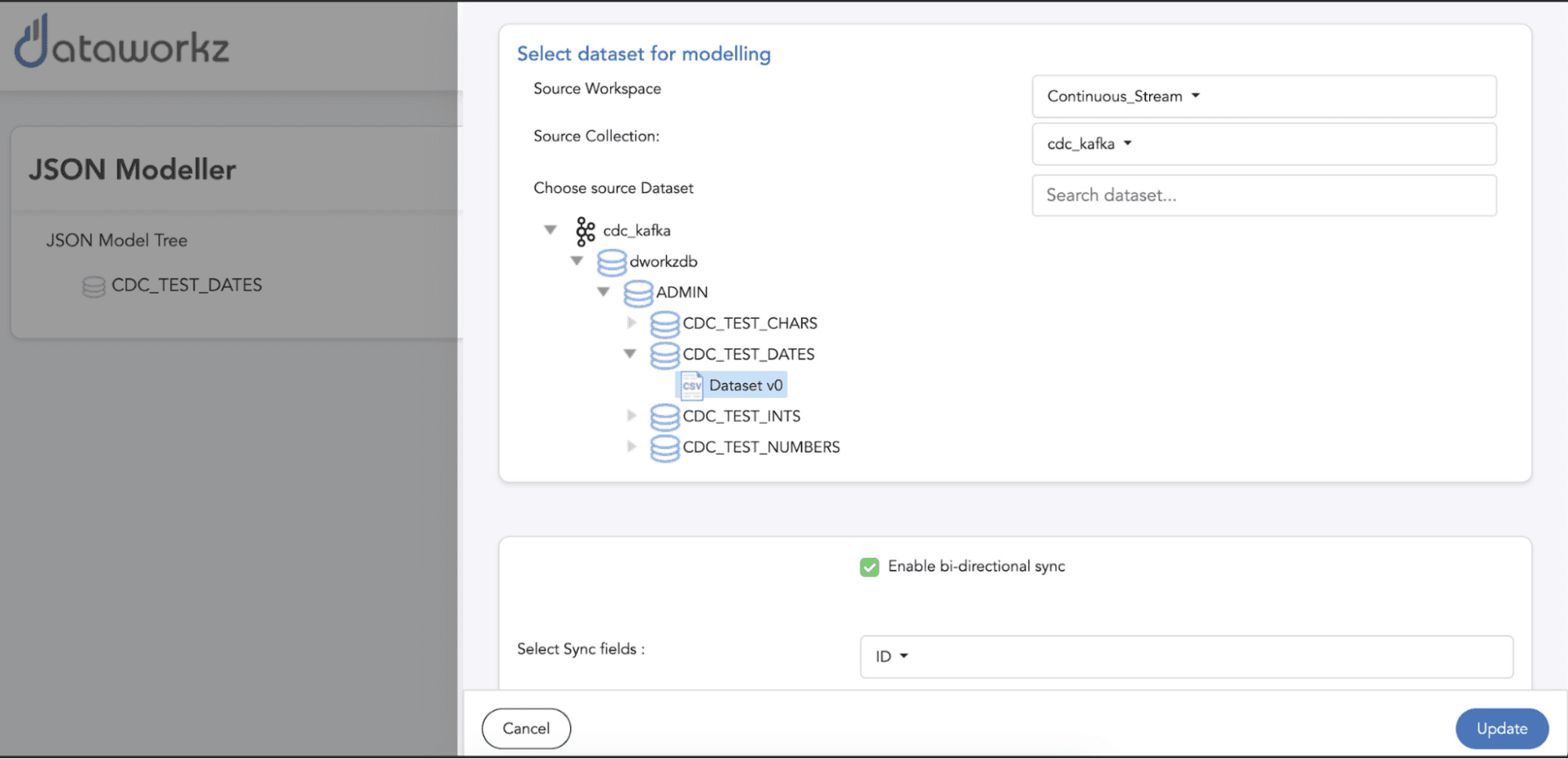Disable the bi-directional sync checkbox
Image resolution: width=1568 pixels, height=759 pixels.
coord(869,567)
